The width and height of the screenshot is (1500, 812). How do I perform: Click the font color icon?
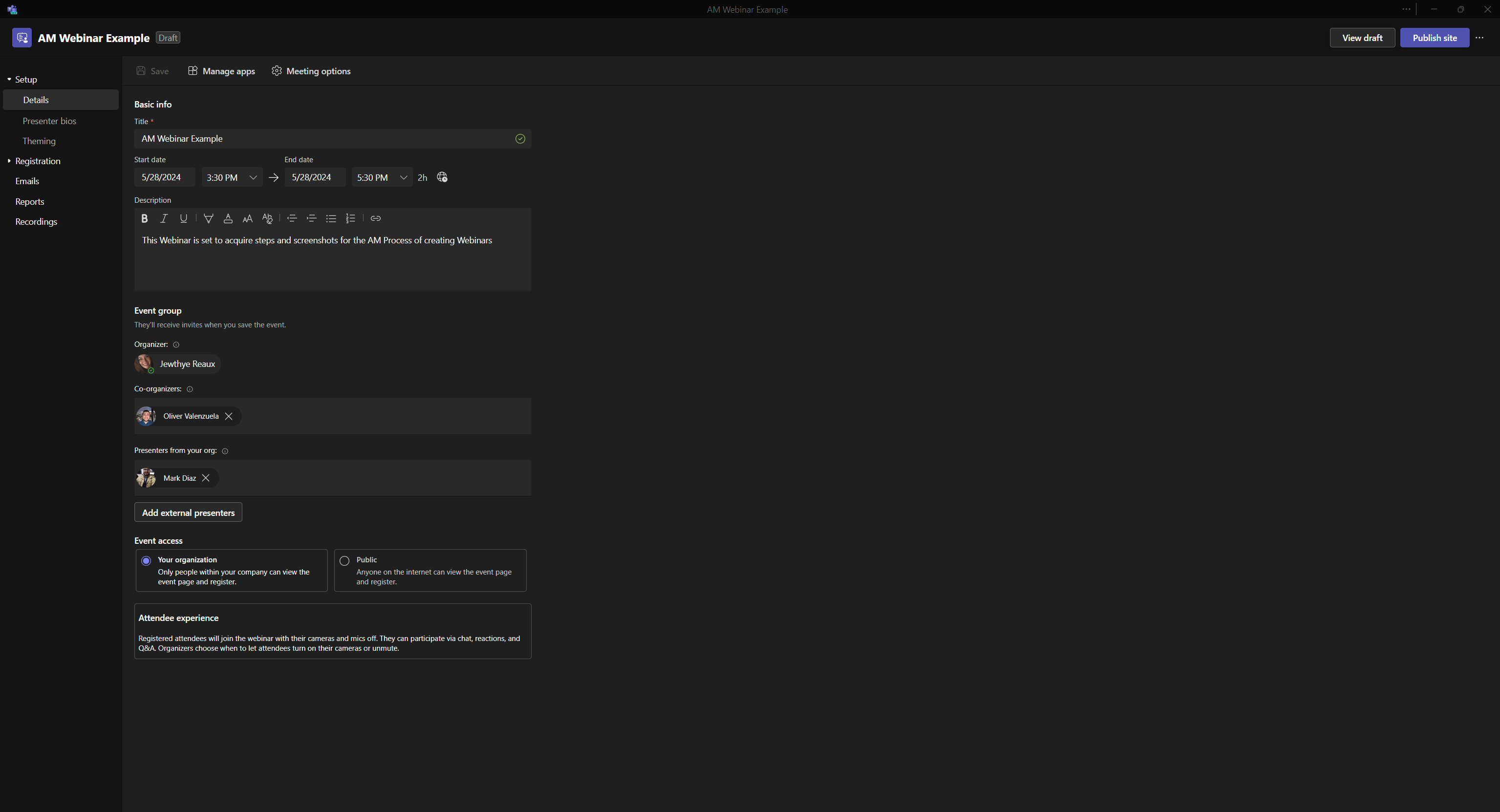pos(228,218)
